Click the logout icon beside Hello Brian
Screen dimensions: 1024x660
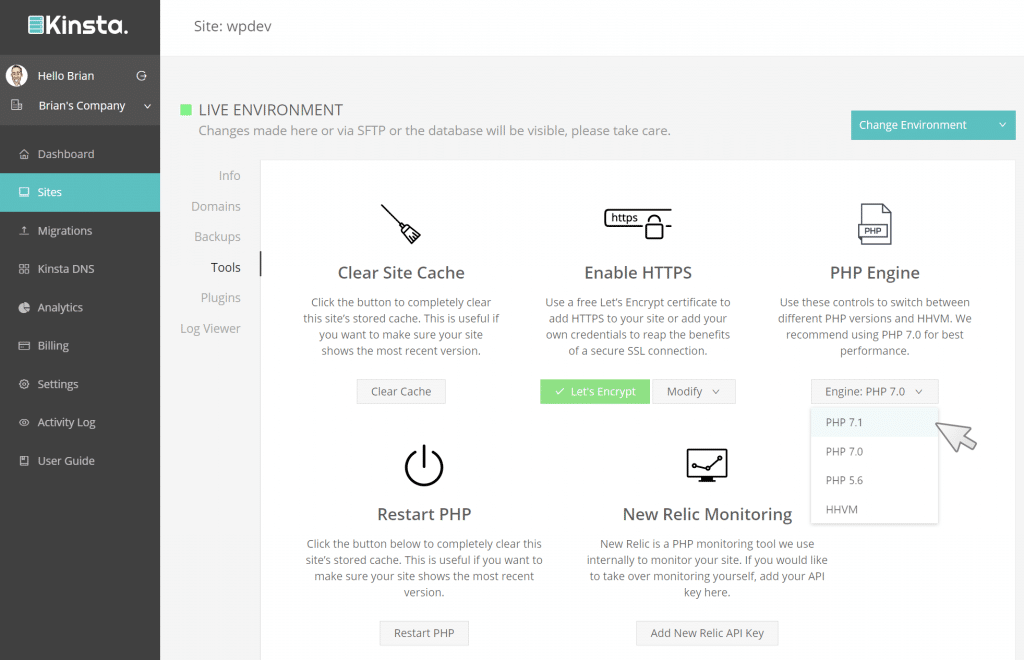pyautogui.click(x=141, y=76)
